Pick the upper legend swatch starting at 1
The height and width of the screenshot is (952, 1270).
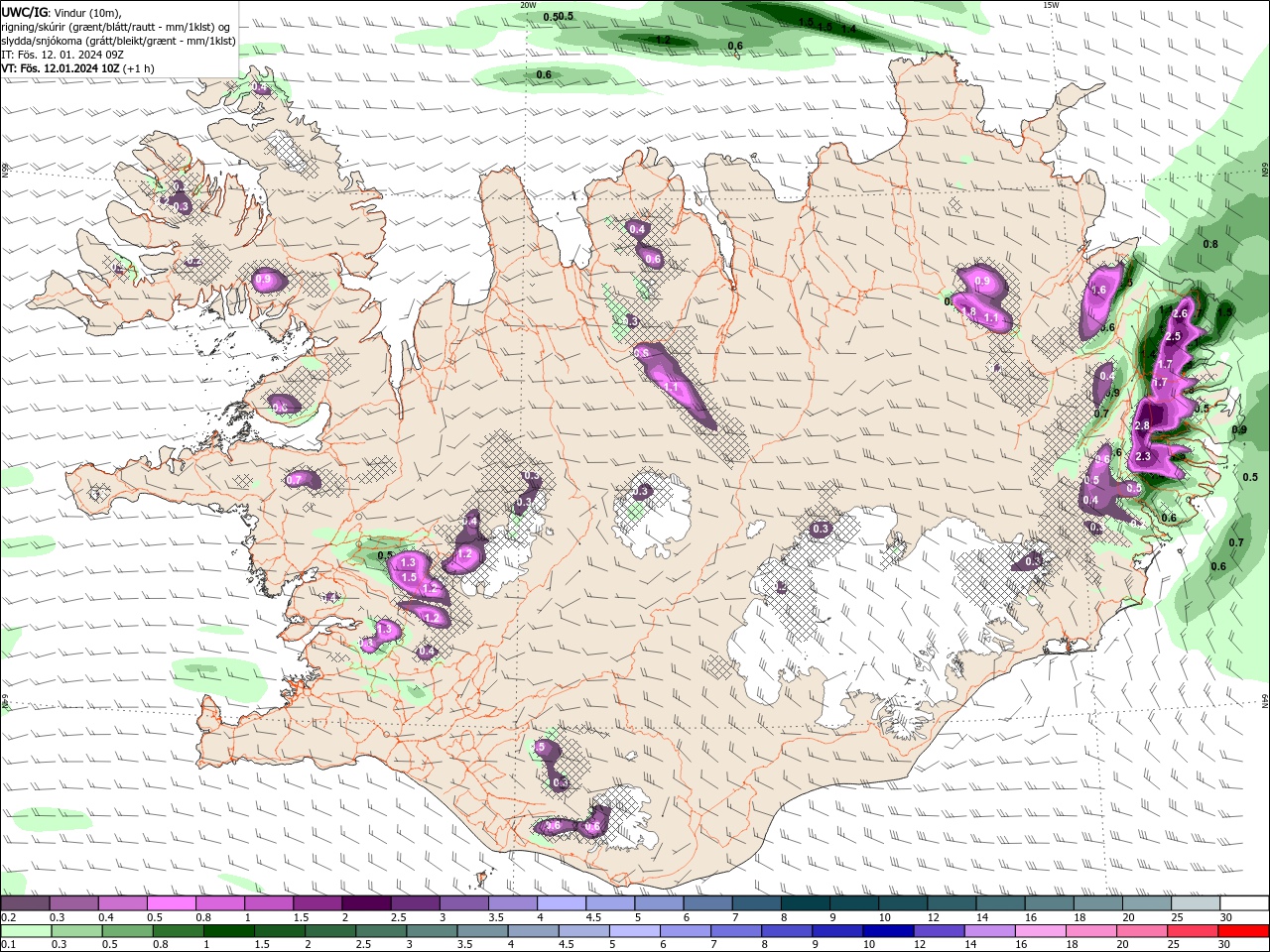pos(269,903)
